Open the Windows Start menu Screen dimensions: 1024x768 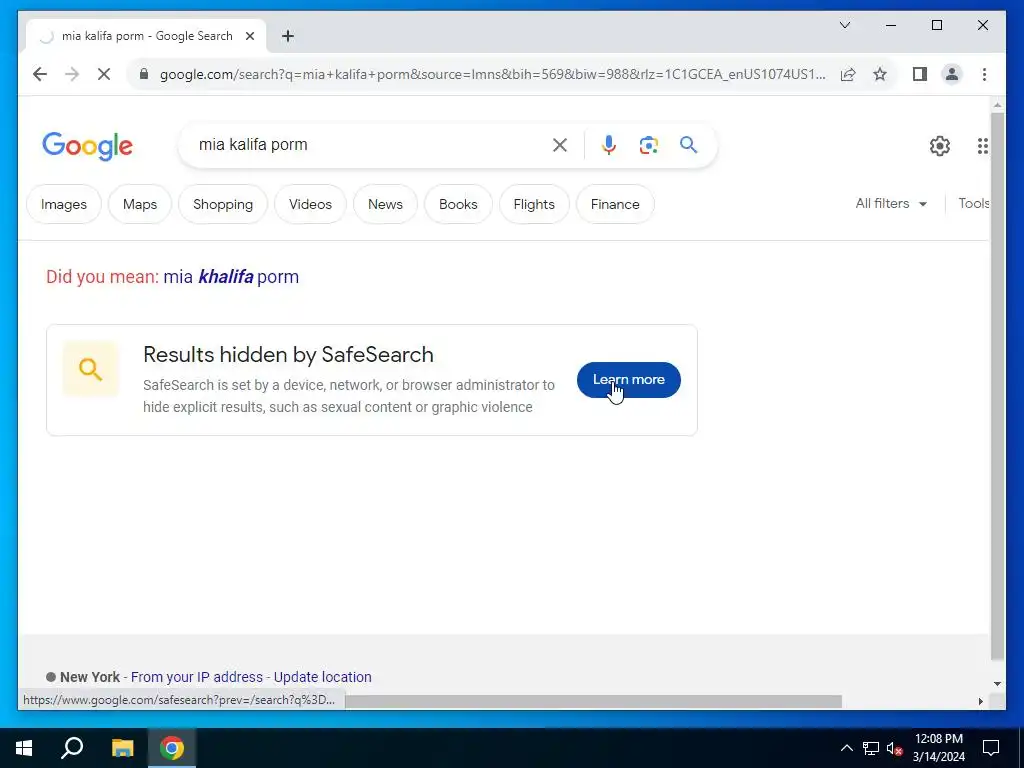pos(24,748)
